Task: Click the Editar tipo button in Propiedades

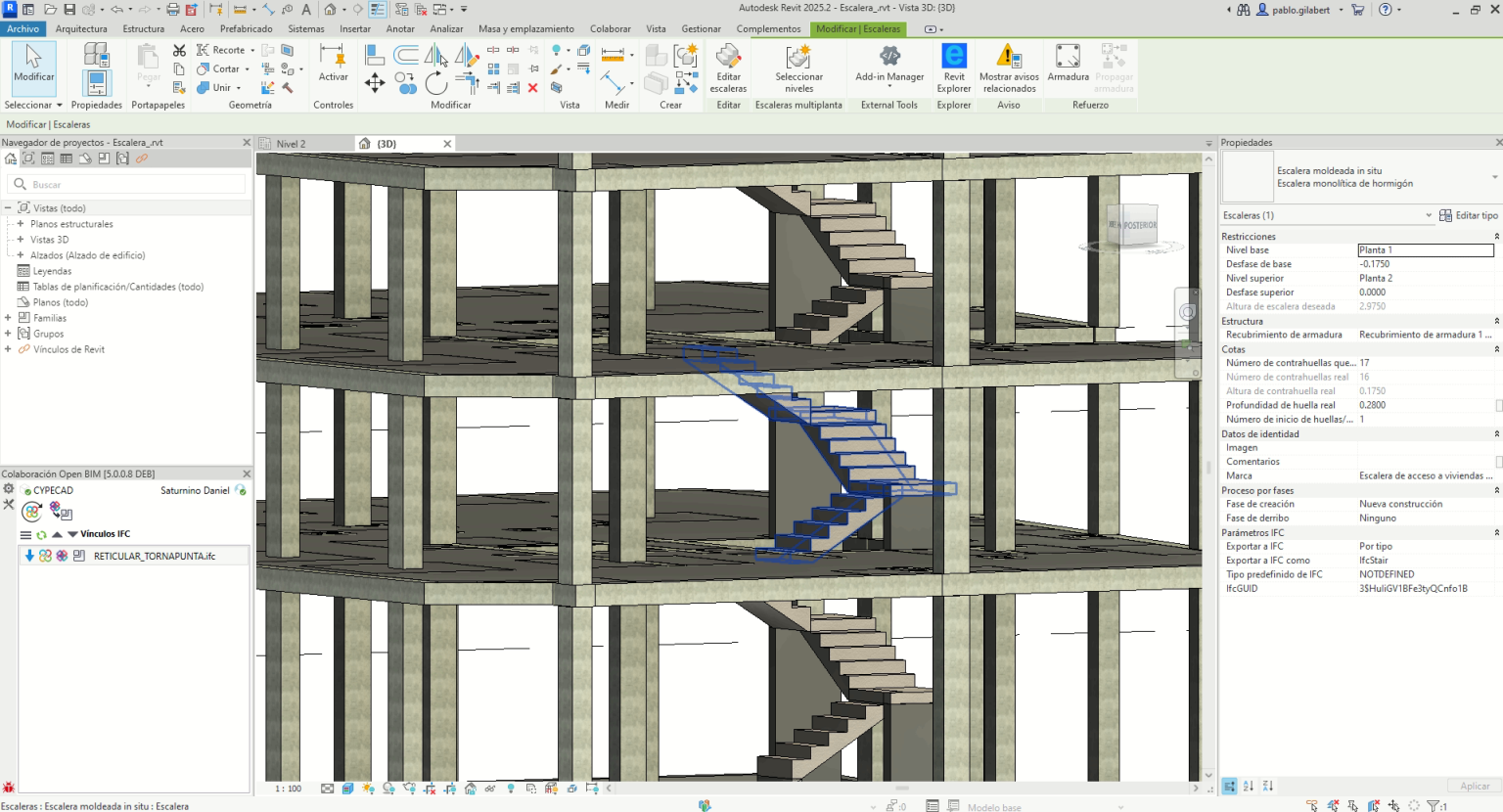Action: point(1471,215)
